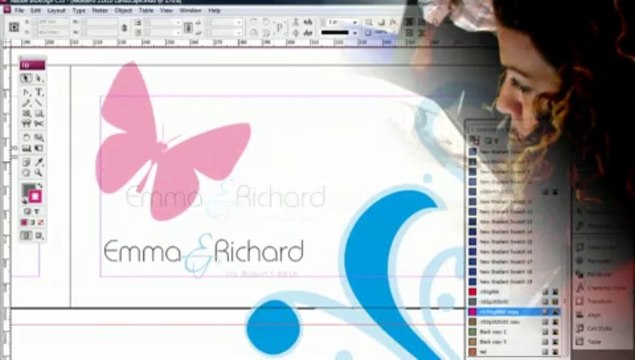This screenshot has width=635, height=360.
Task: Select the Scissors tool
Action: (x=39, y=124)
